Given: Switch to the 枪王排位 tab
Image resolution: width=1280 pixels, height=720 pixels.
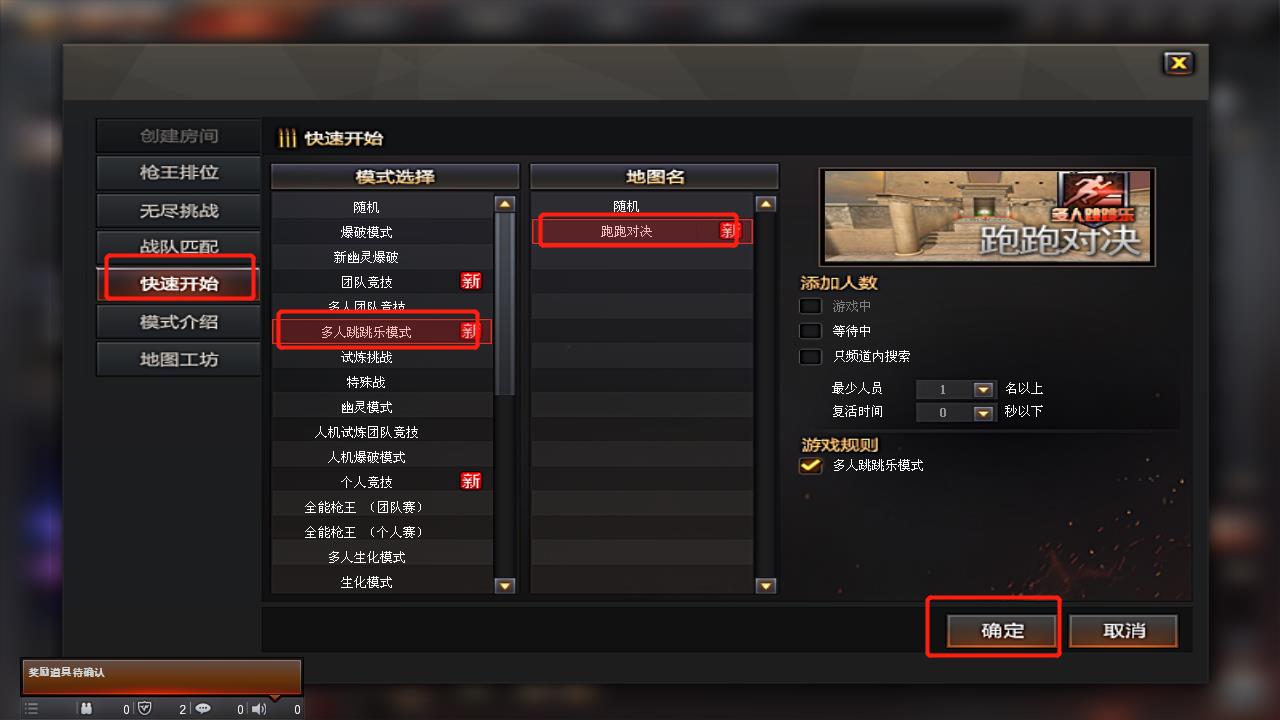Looking at the screenshot, I should point(178,172).
